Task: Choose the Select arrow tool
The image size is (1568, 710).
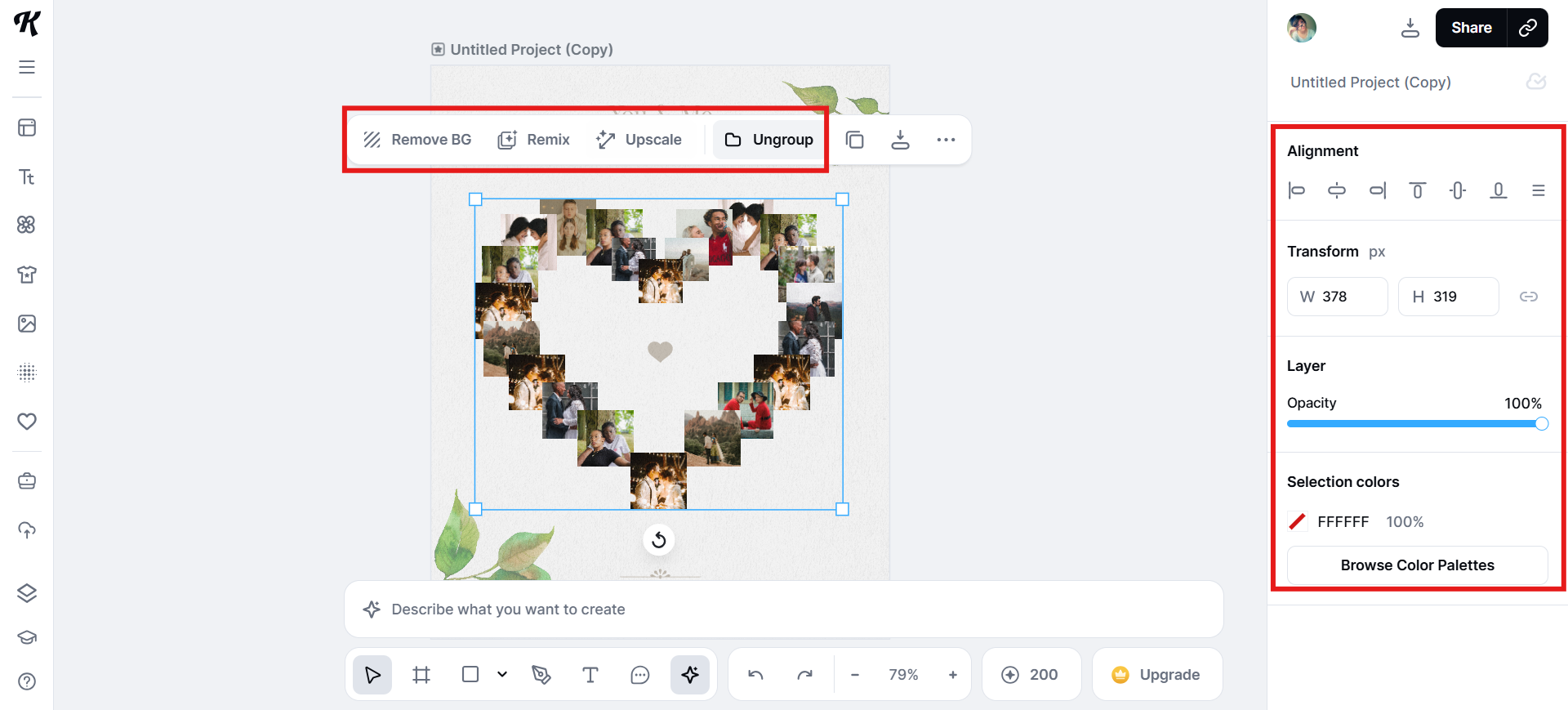Action: 372,675
